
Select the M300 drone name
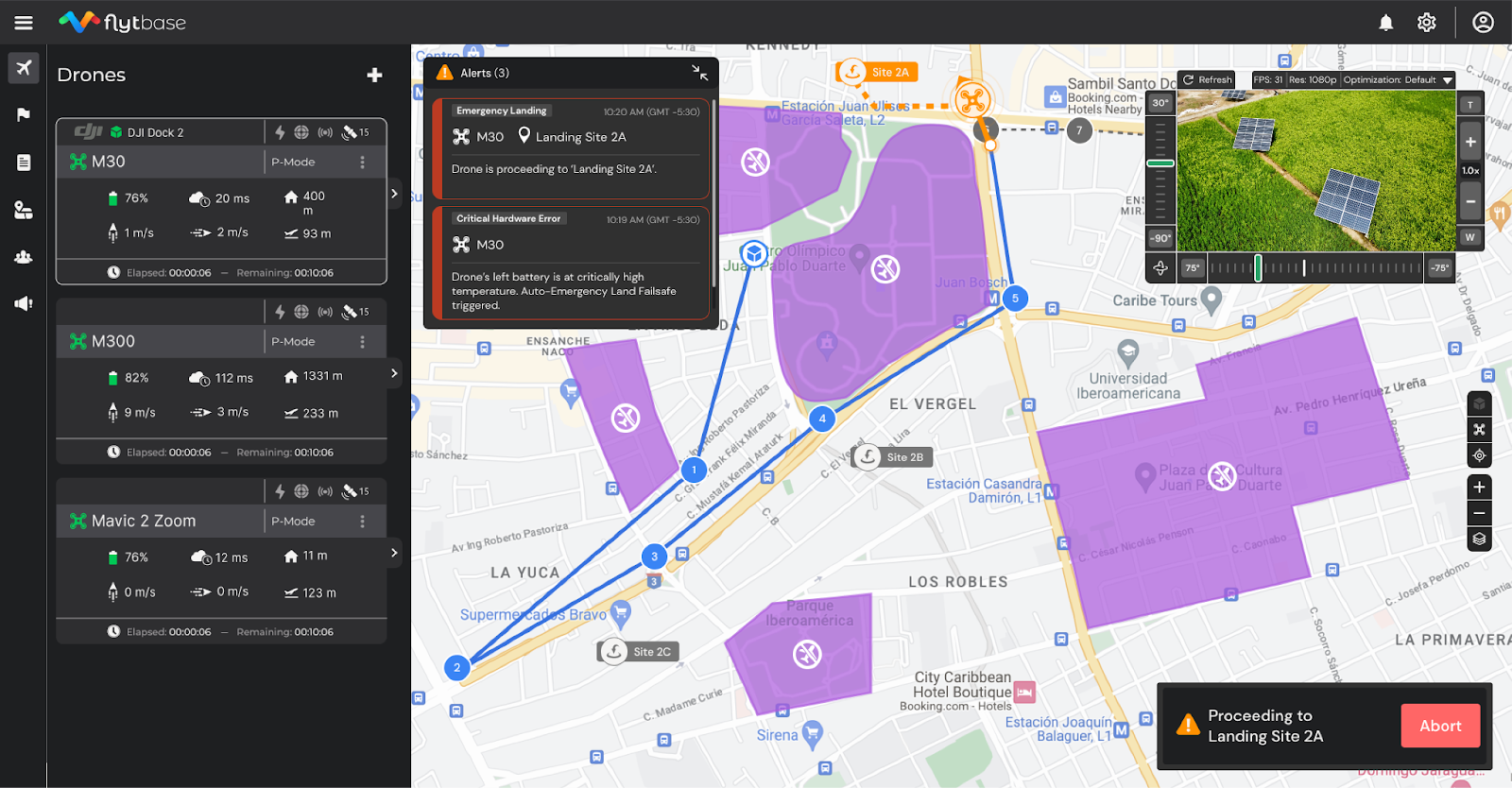pyautogui.click(x=113, y=342)
